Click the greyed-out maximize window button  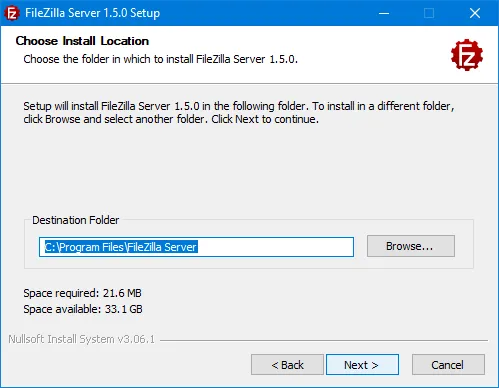coord(429,13)
